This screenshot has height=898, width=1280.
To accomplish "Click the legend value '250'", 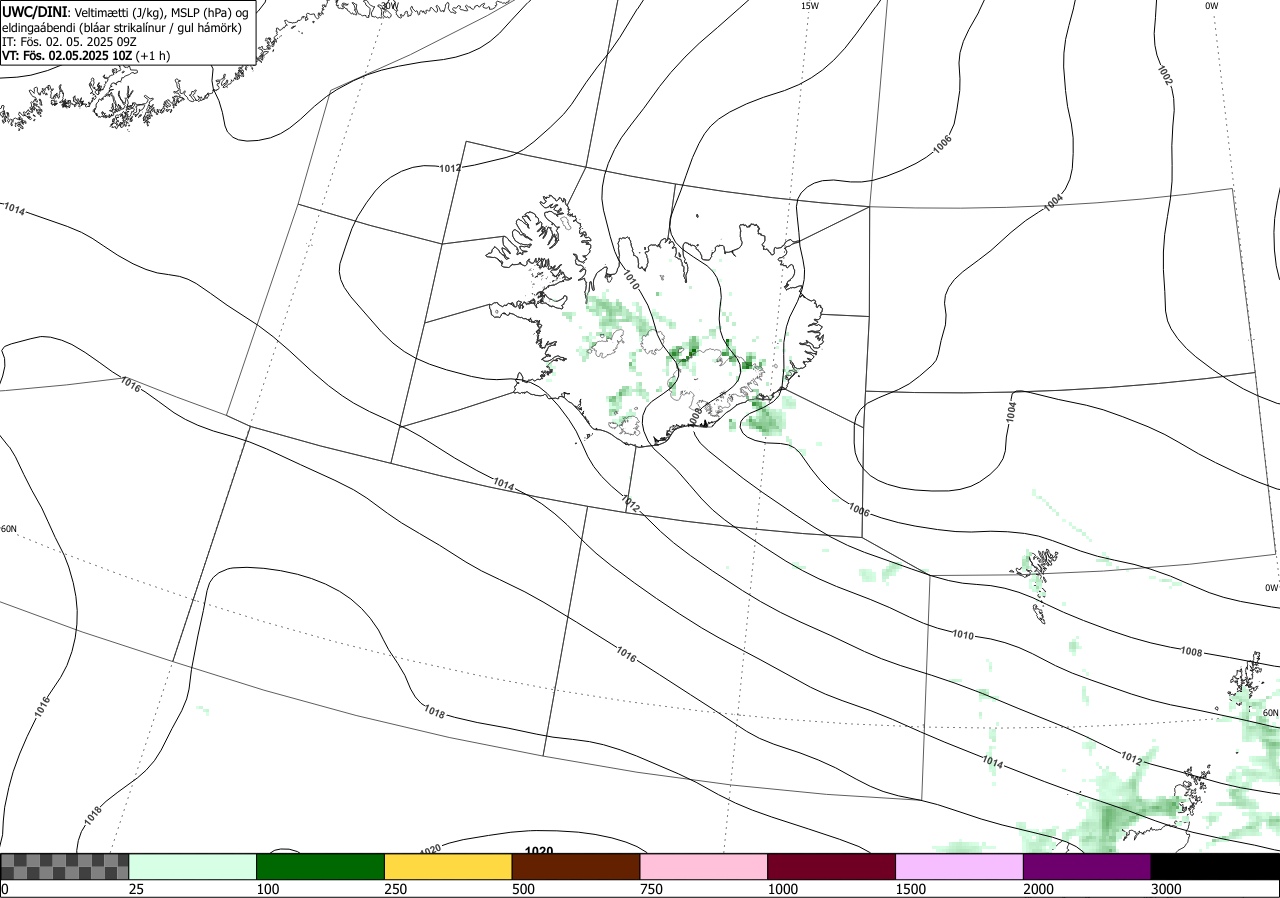I will [396, 889].
